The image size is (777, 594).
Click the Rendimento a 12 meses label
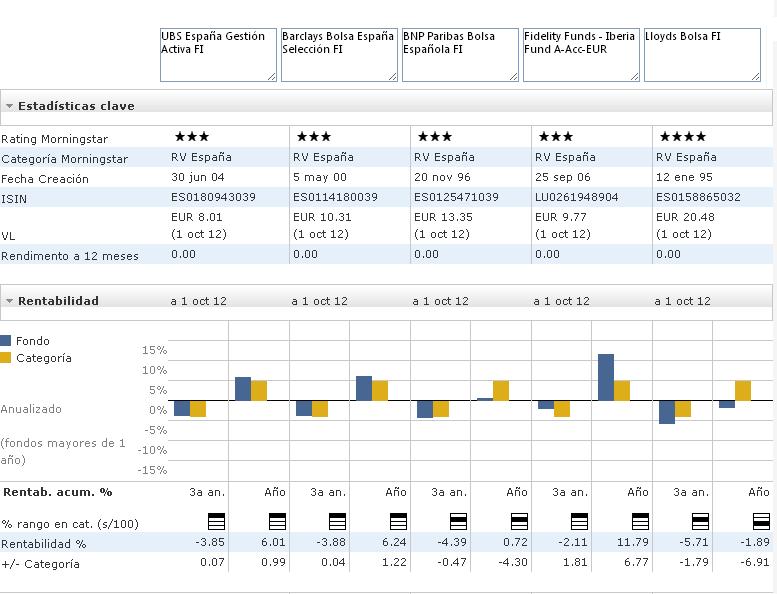pyautogui.click(x=70, y=256)
